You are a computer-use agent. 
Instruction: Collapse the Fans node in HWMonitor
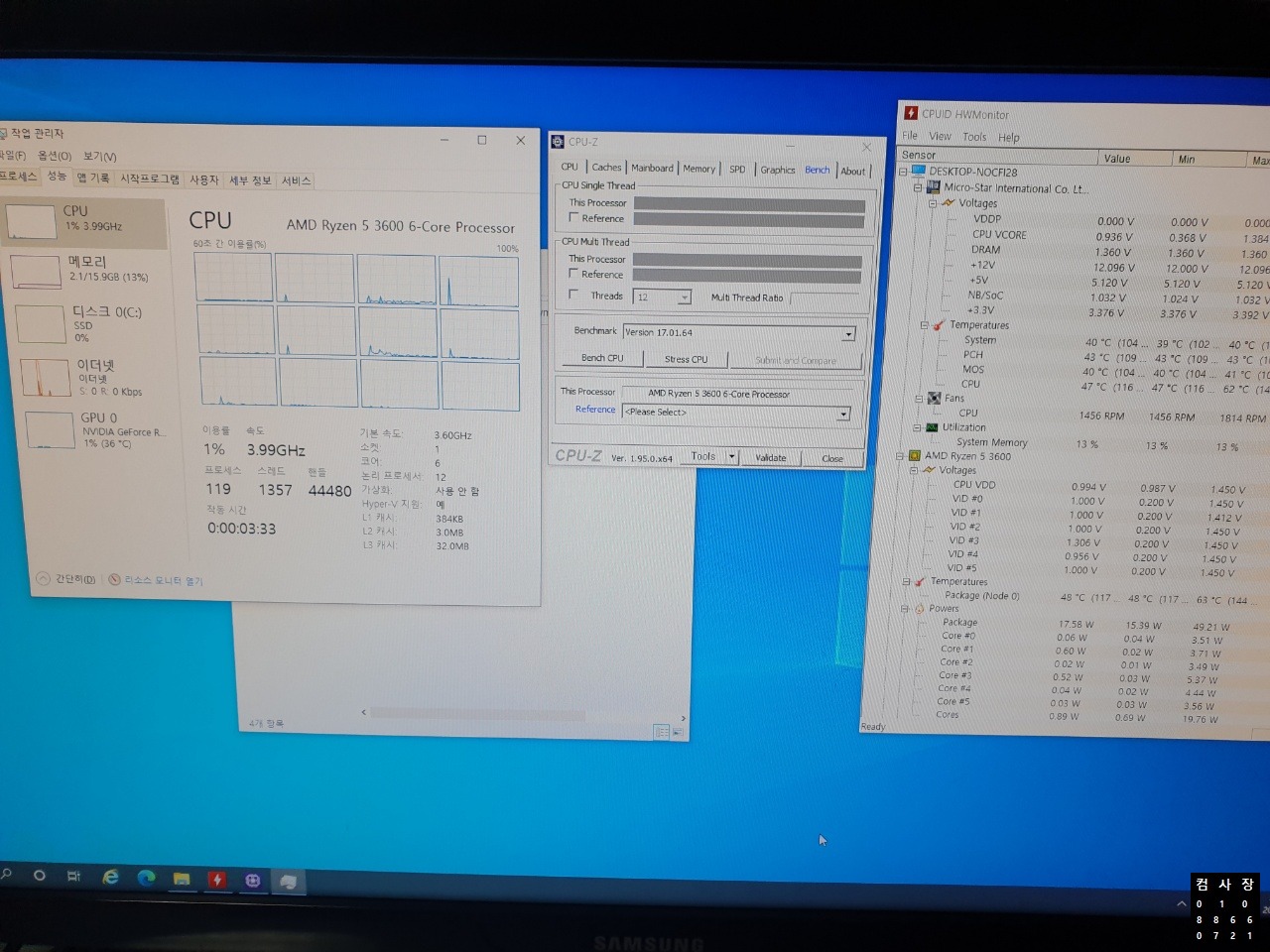(918, 398)
